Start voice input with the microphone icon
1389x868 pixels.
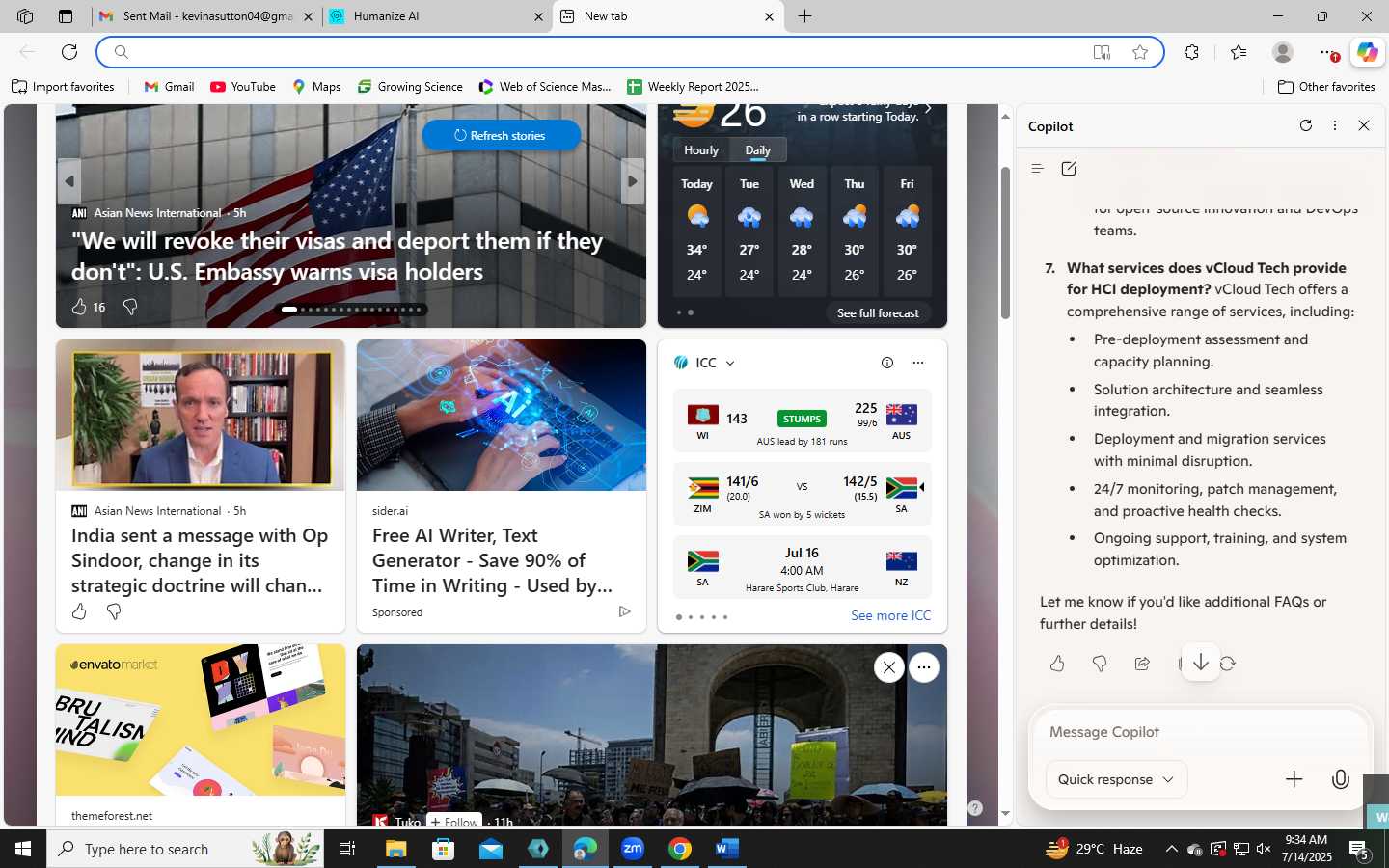point(1341,779)
